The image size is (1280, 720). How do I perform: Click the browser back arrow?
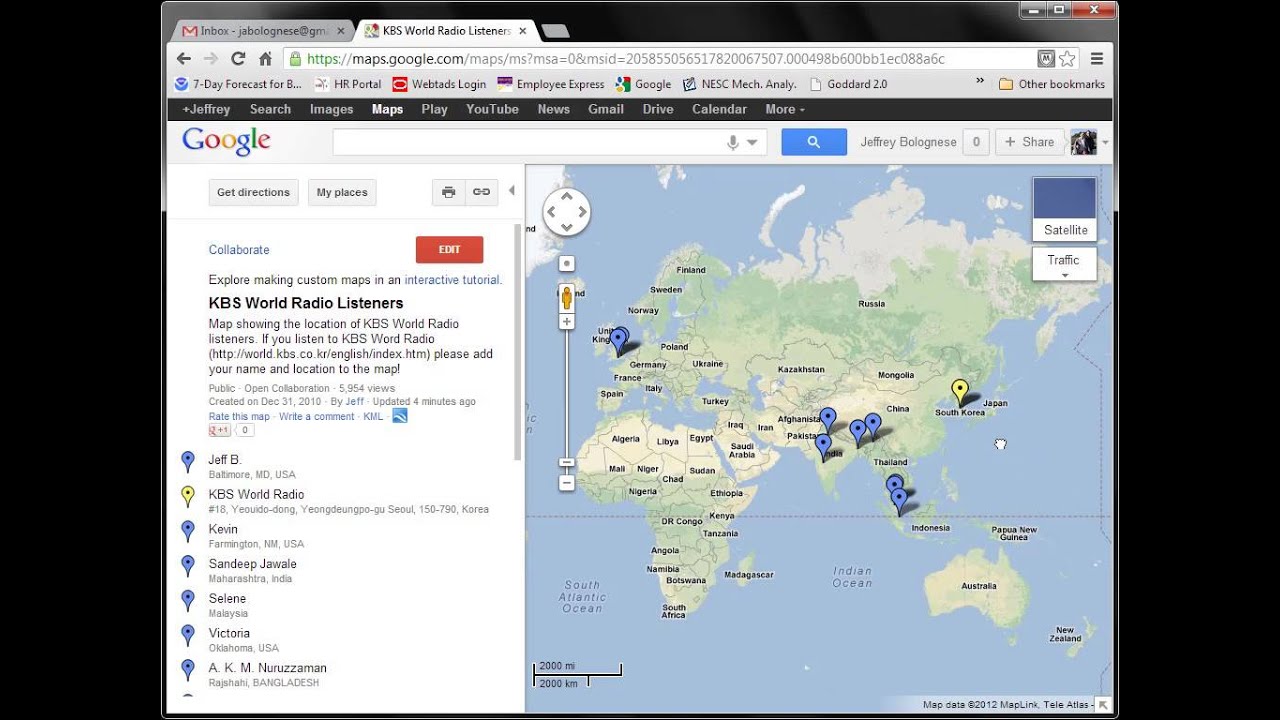184,59
